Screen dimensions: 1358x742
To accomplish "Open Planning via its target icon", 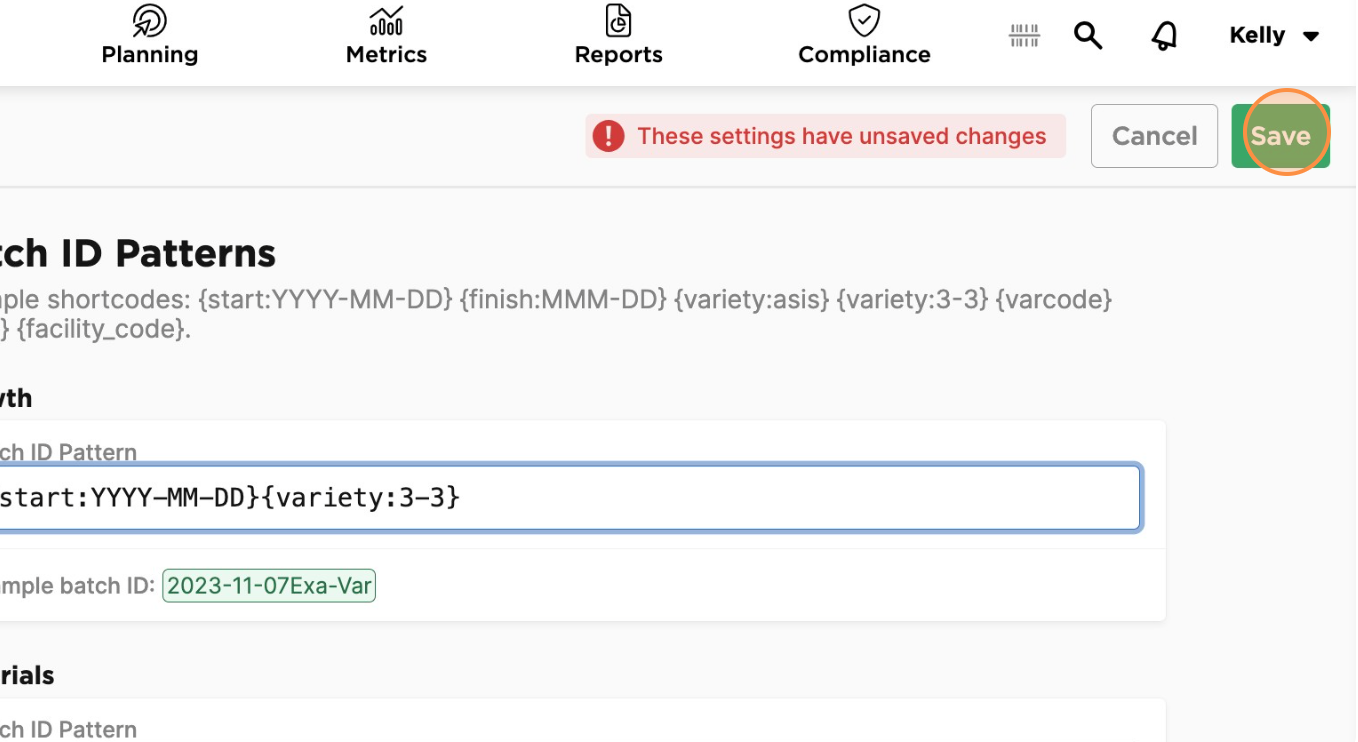I will point(150,20).
